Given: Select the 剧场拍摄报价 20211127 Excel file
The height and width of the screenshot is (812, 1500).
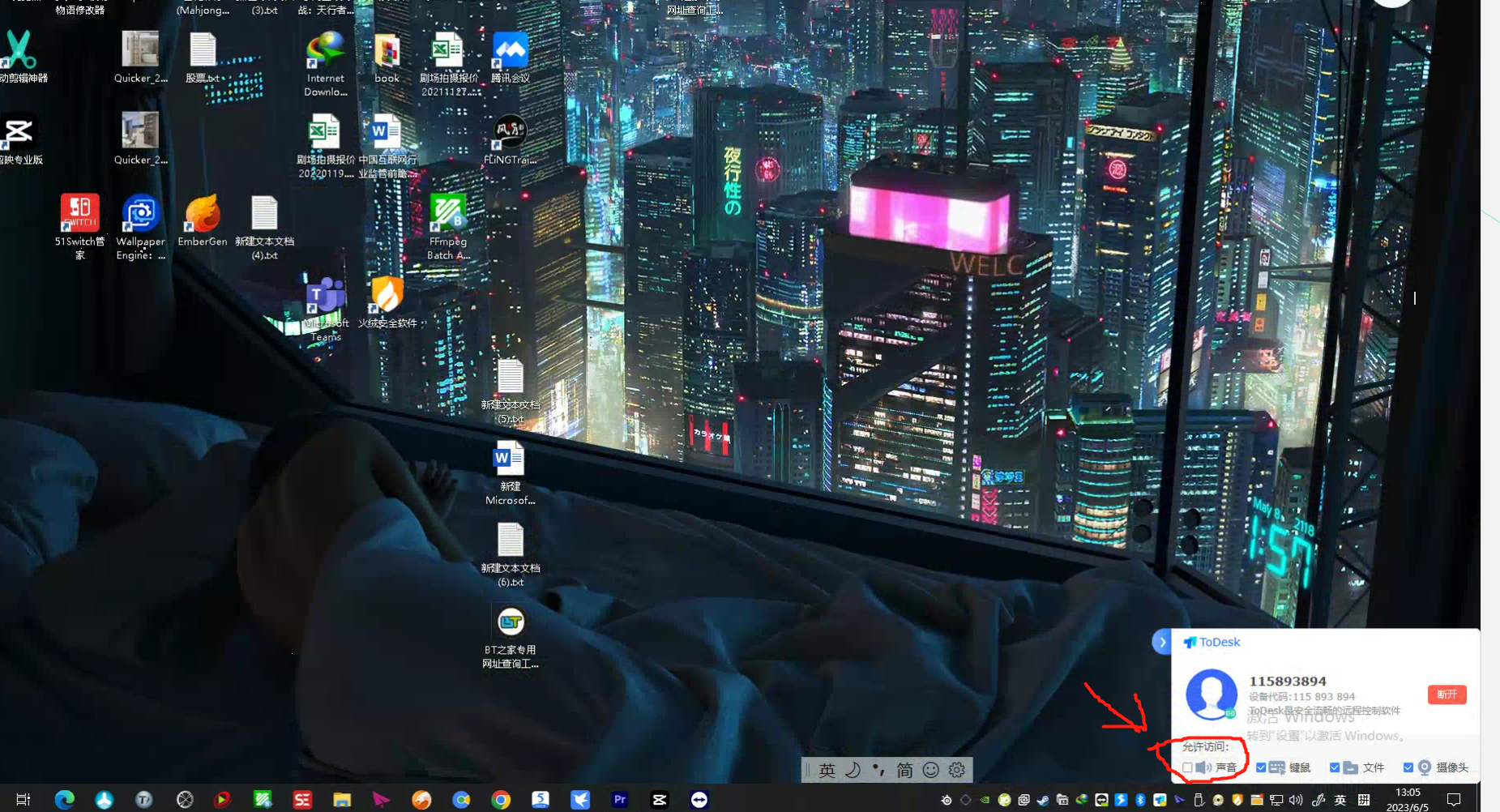Looking at the screenshot, I should tap(448, 63).
